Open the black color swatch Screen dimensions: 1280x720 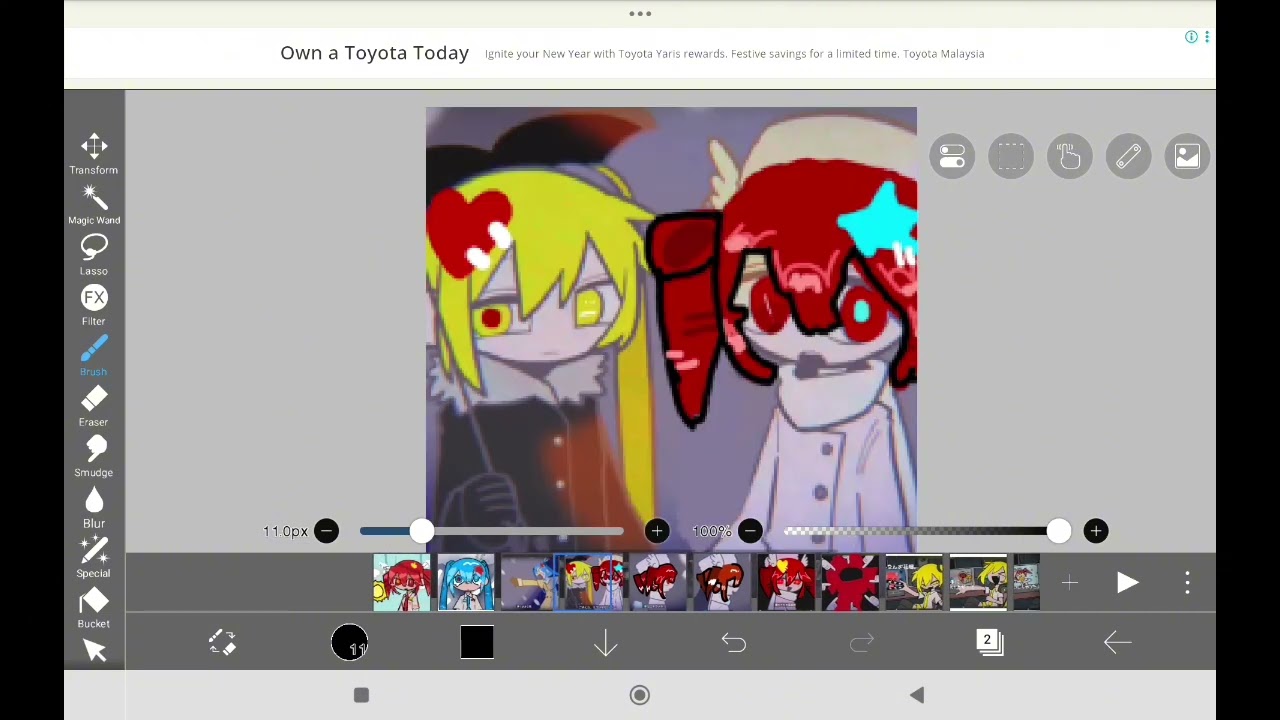pos(477,642)
